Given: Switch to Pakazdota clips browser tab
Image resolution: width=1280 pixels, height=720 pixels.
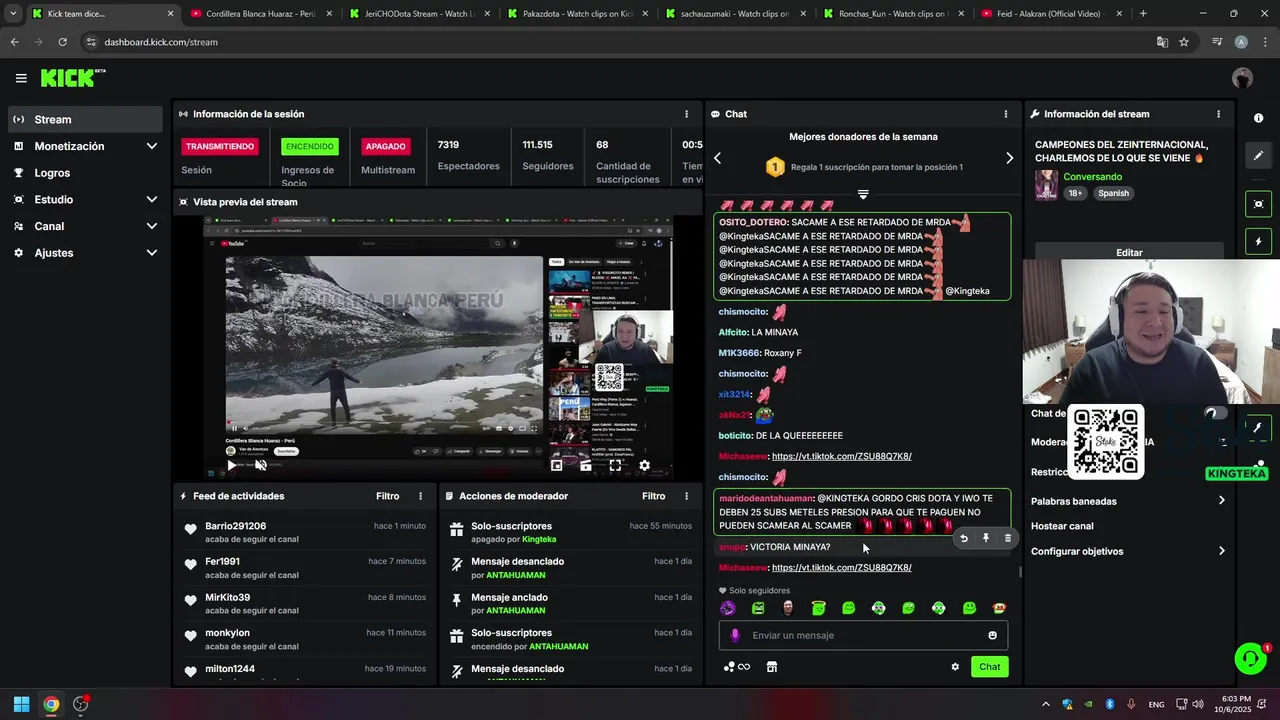Looking at the screenshot, I should (x=578, y=14).
